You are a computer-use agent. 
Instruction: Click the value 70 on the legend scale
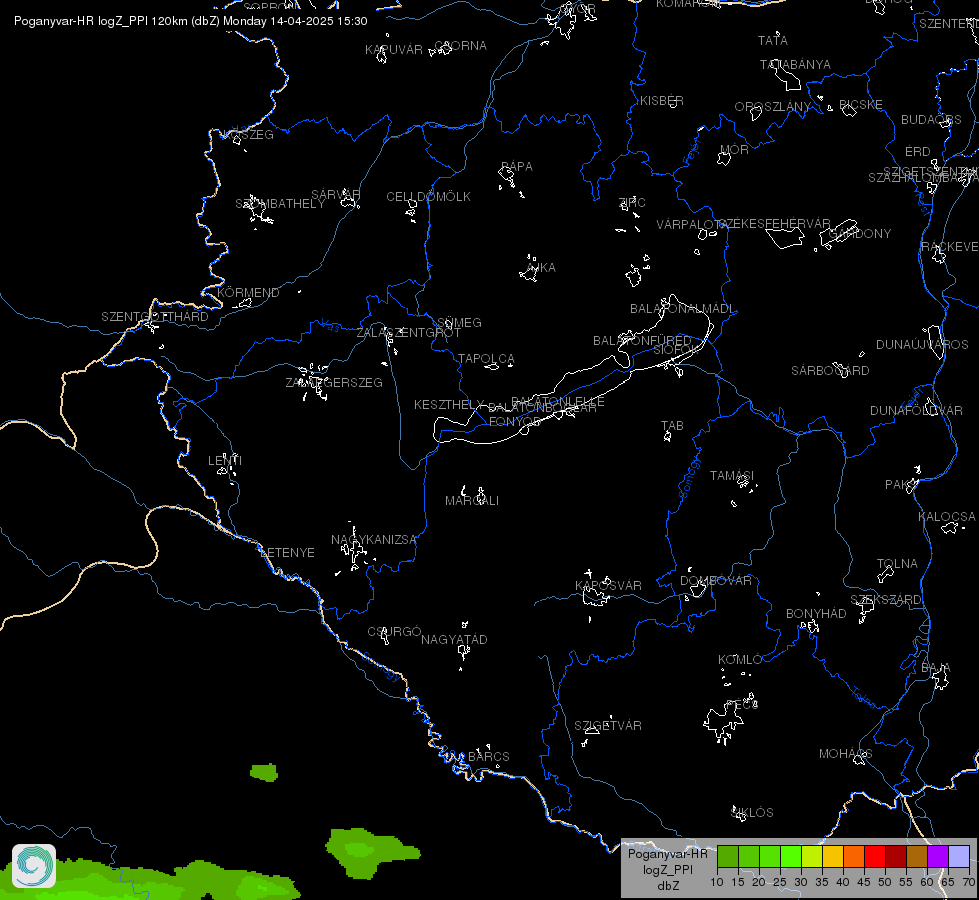[x=968, y=882]
